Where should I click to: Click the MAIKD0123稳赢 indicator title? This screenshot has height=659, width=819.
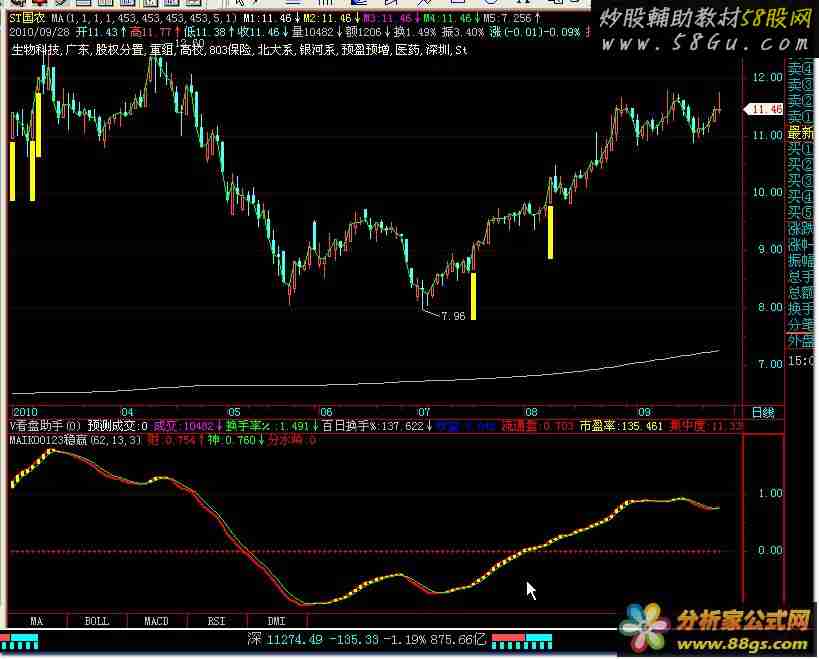(x=75, y=440)
